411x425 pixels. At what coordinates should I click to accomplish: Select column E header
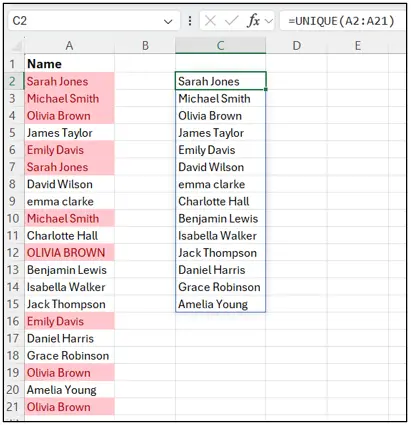click(x=358, y=46)
